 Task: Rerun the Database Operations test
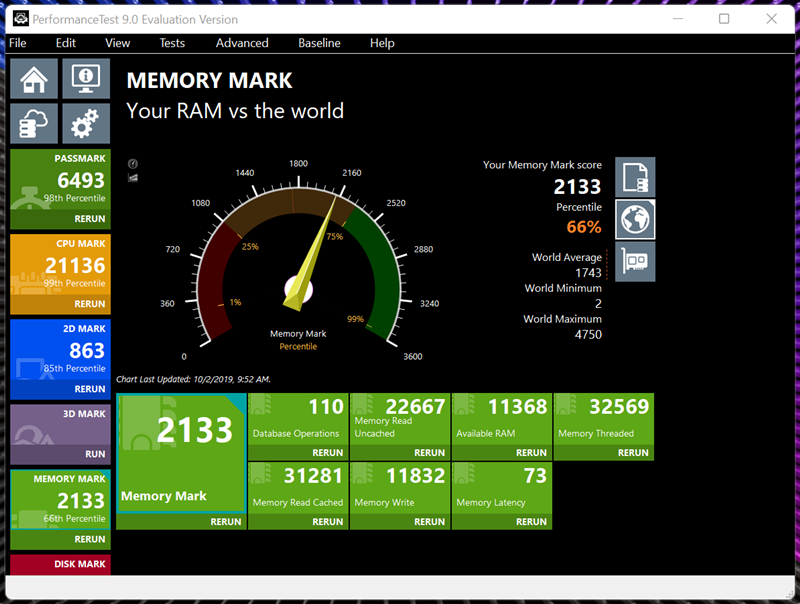coord(328,453)
